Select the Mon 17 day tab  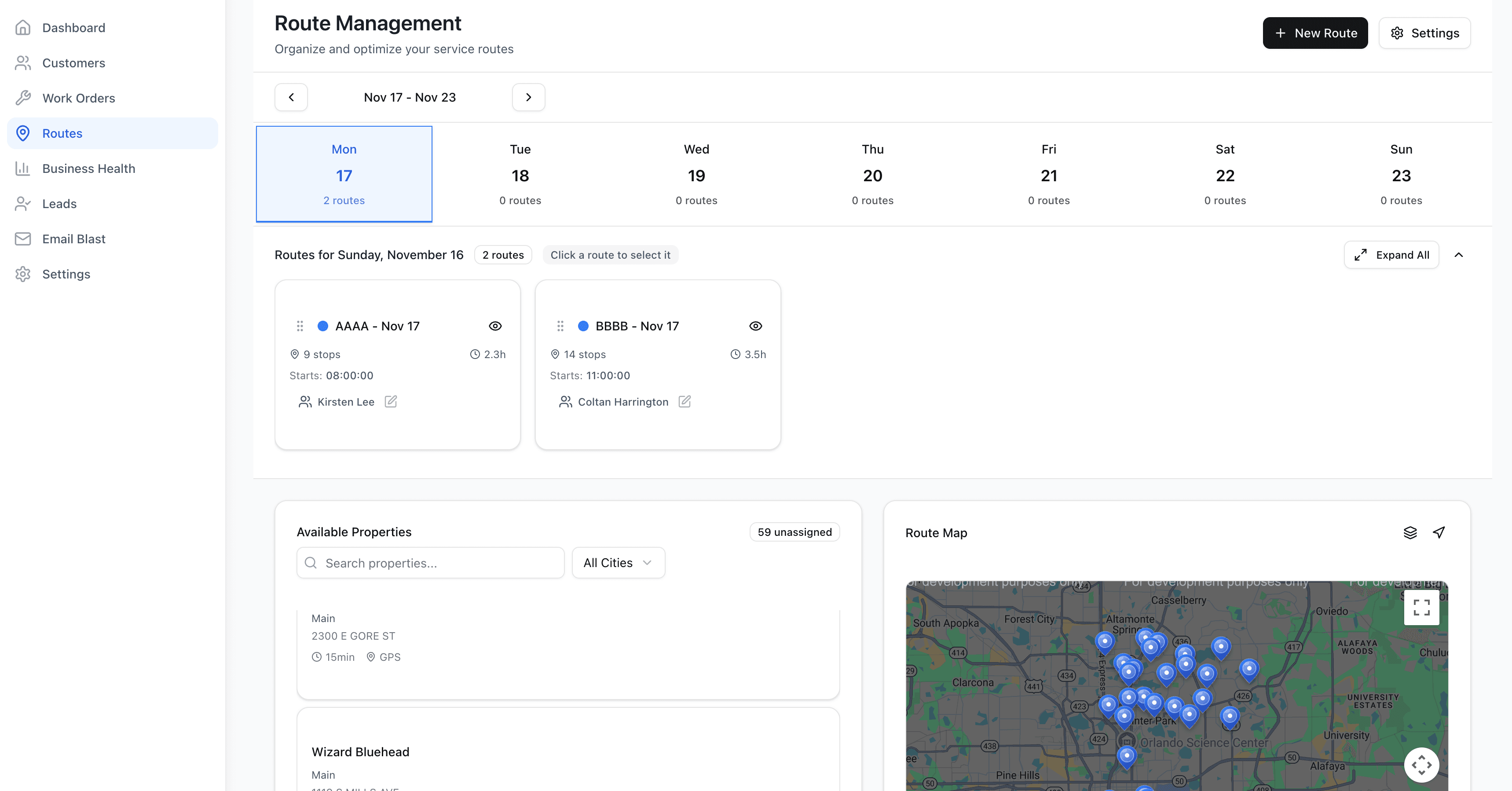point(344,174)
